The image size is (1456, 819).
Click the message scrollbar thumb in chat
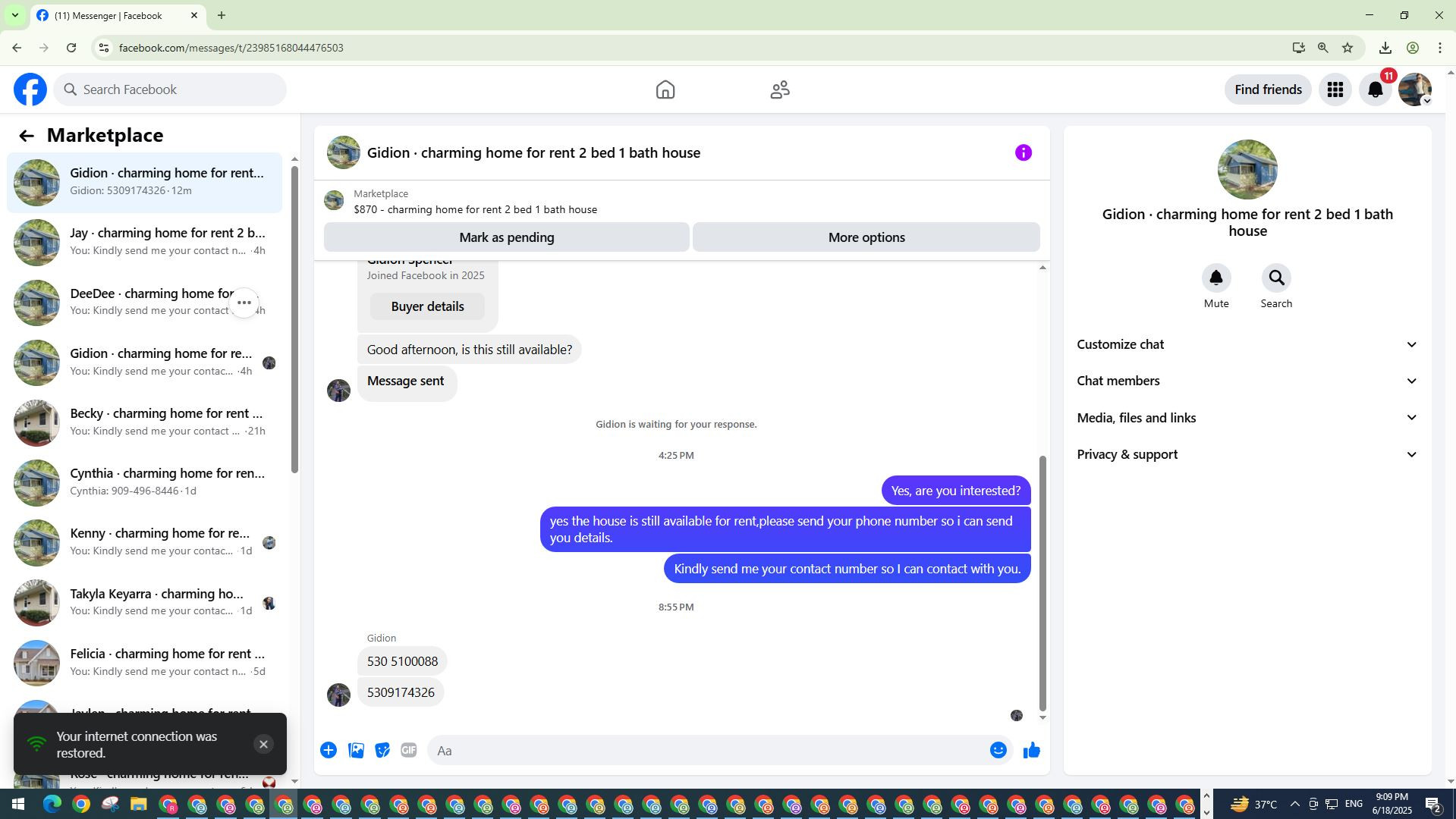click(1042, 584)
